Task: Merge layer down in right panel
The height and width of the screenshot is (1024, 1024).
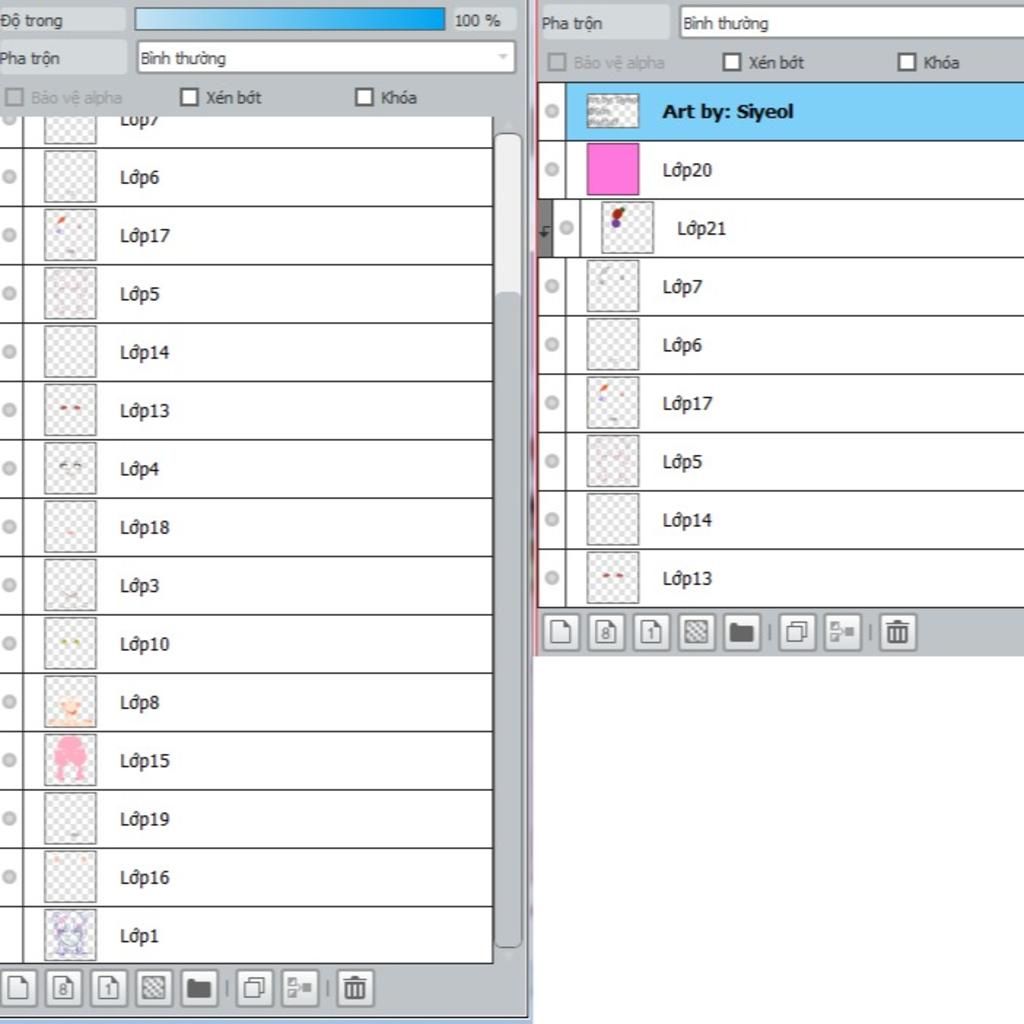Action: pos(842,632)
